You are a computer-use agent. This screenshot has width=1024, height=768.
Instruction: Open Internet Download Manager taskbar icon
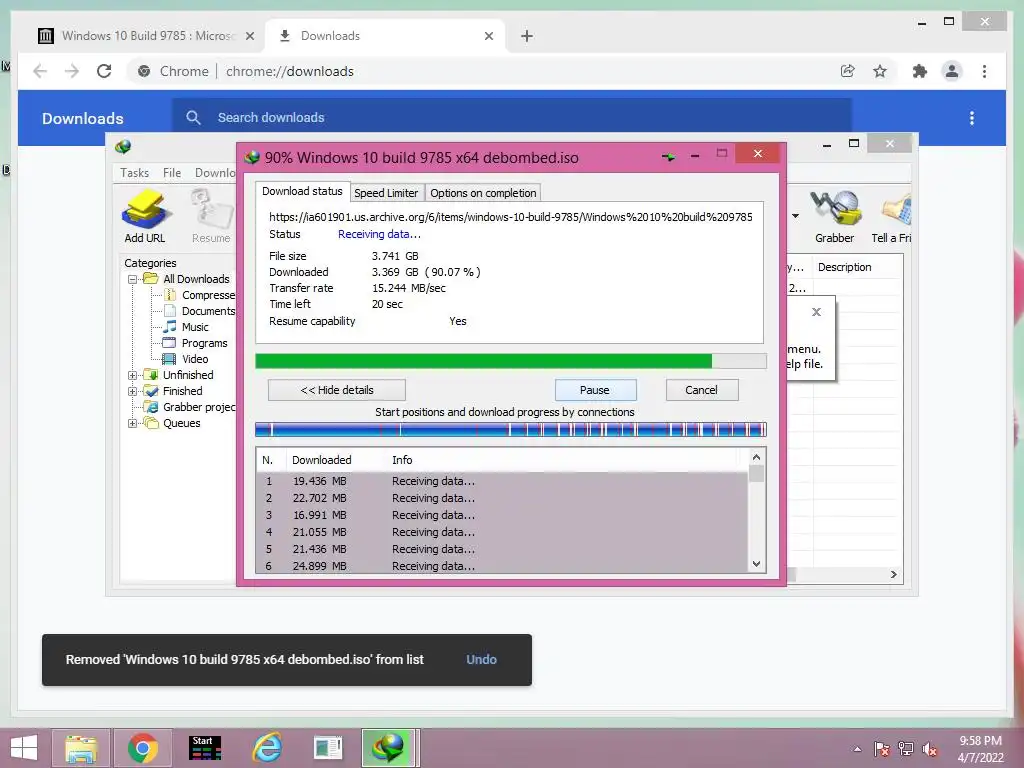tap(388, 748)
